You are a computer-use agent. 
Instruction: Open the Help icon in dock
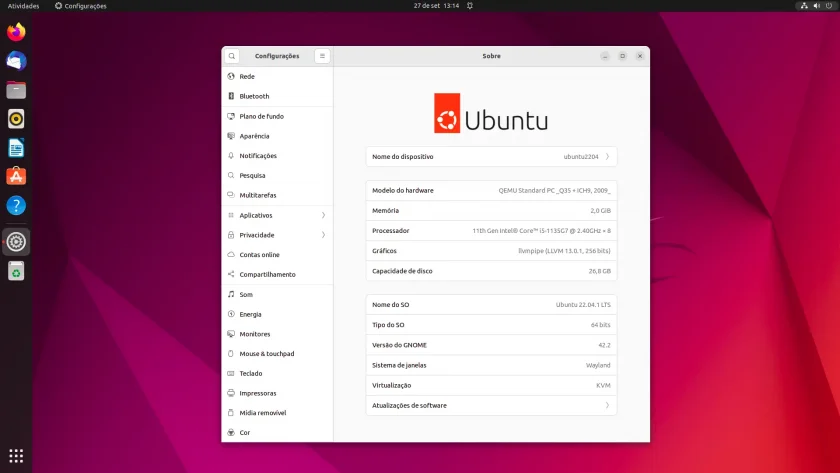[16, 205]
